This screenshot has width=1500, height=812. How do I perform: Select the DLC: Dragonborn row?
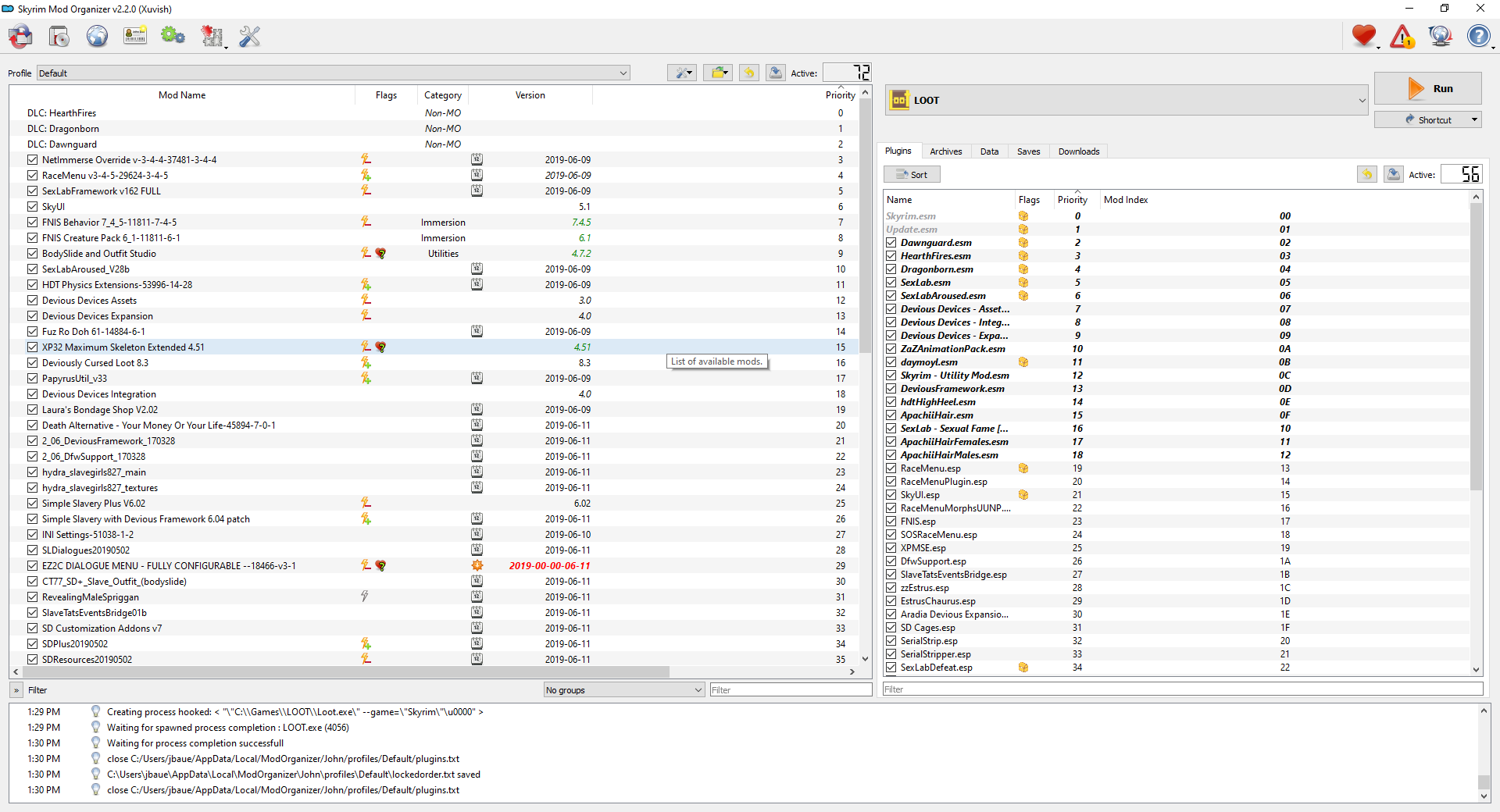(434, 128)
